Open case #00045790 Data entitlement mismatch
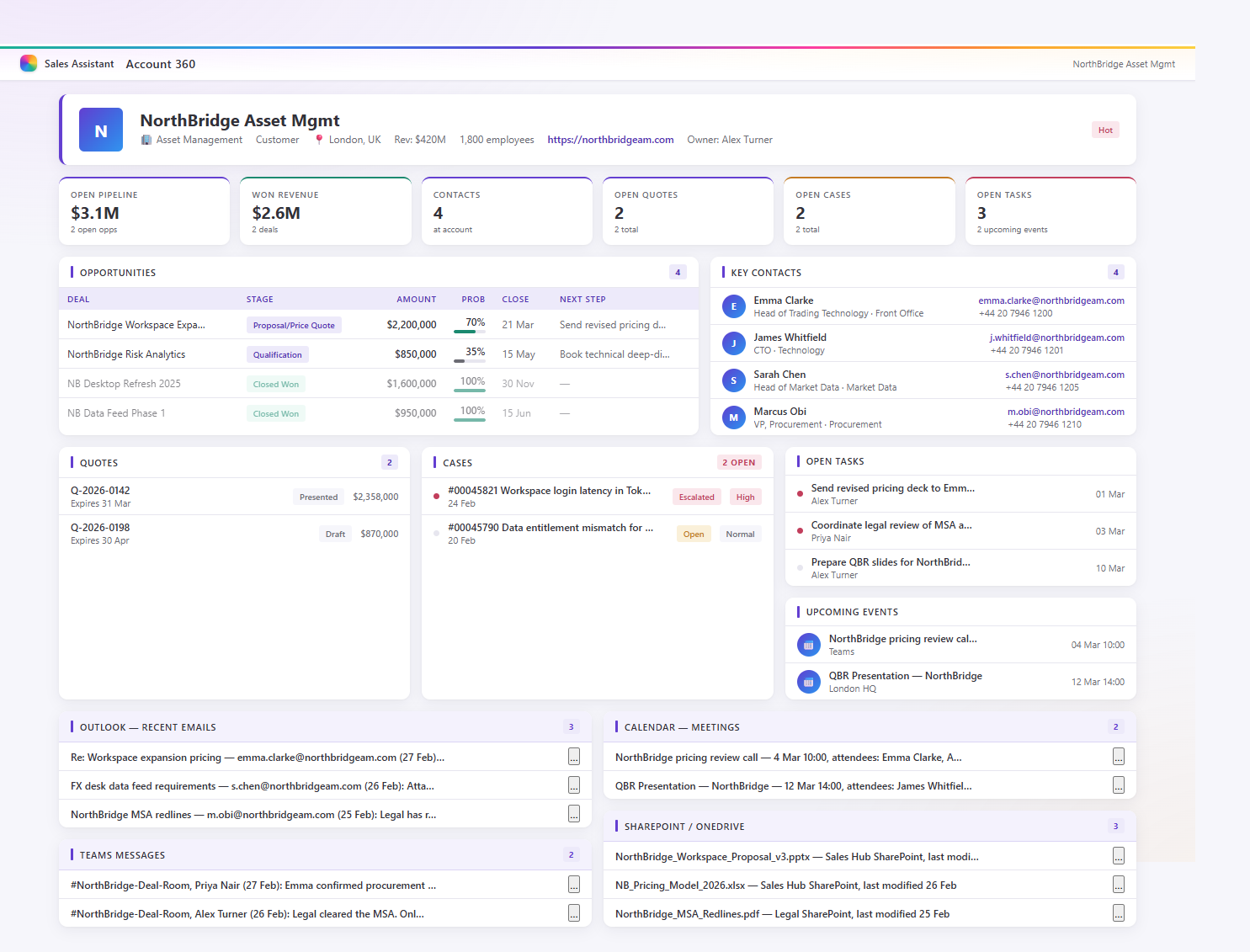 (x=597, y=534)
